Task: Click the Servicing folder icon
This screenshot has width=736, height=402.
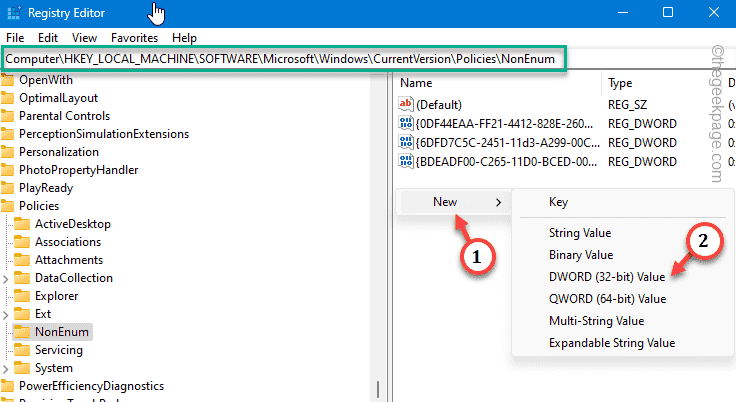Action: click(22, 350)
